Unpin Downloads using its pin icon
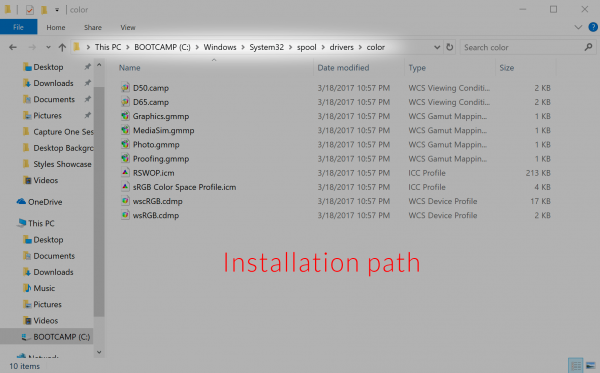 (88, 83)
